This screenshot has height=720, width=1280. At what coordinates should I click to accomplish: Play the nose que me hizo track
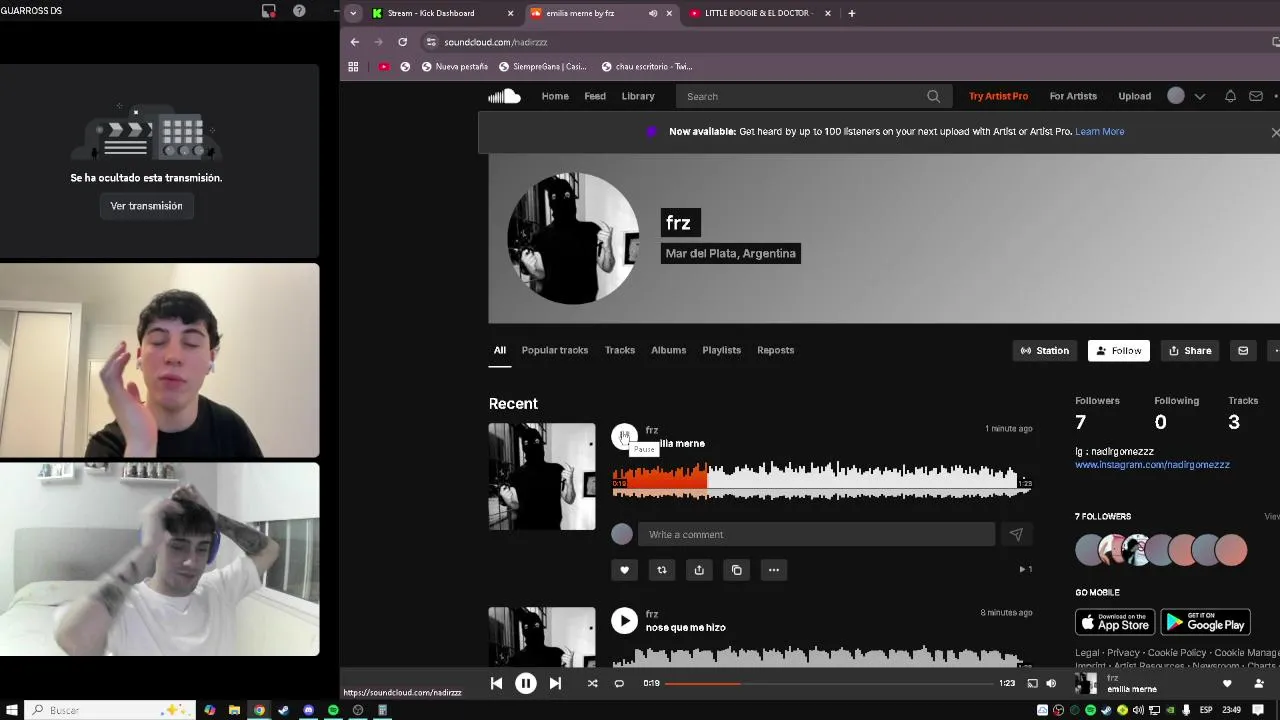pos(624,621)
